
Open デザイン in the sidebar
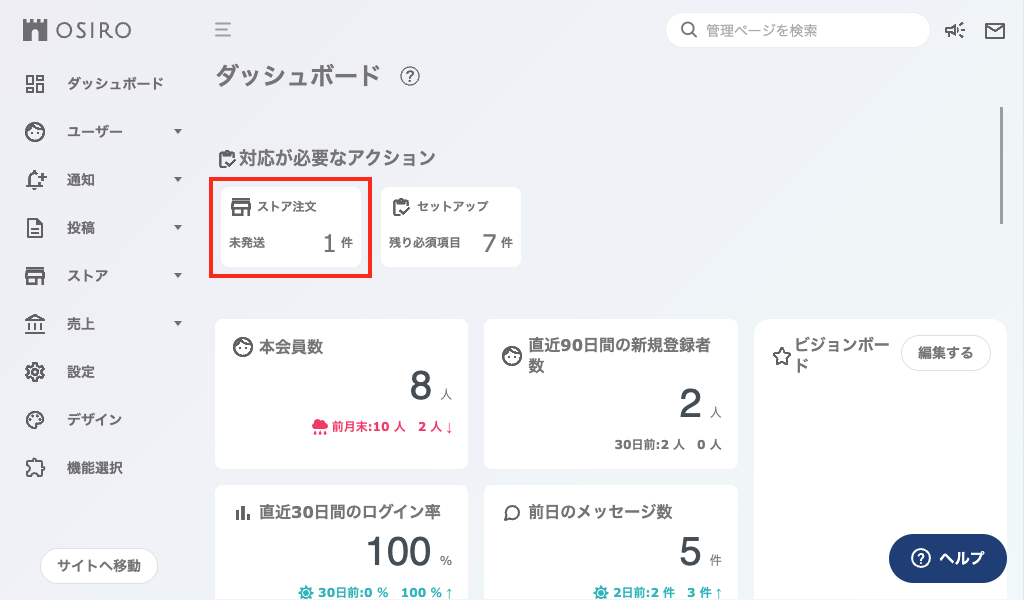[95, 420]
